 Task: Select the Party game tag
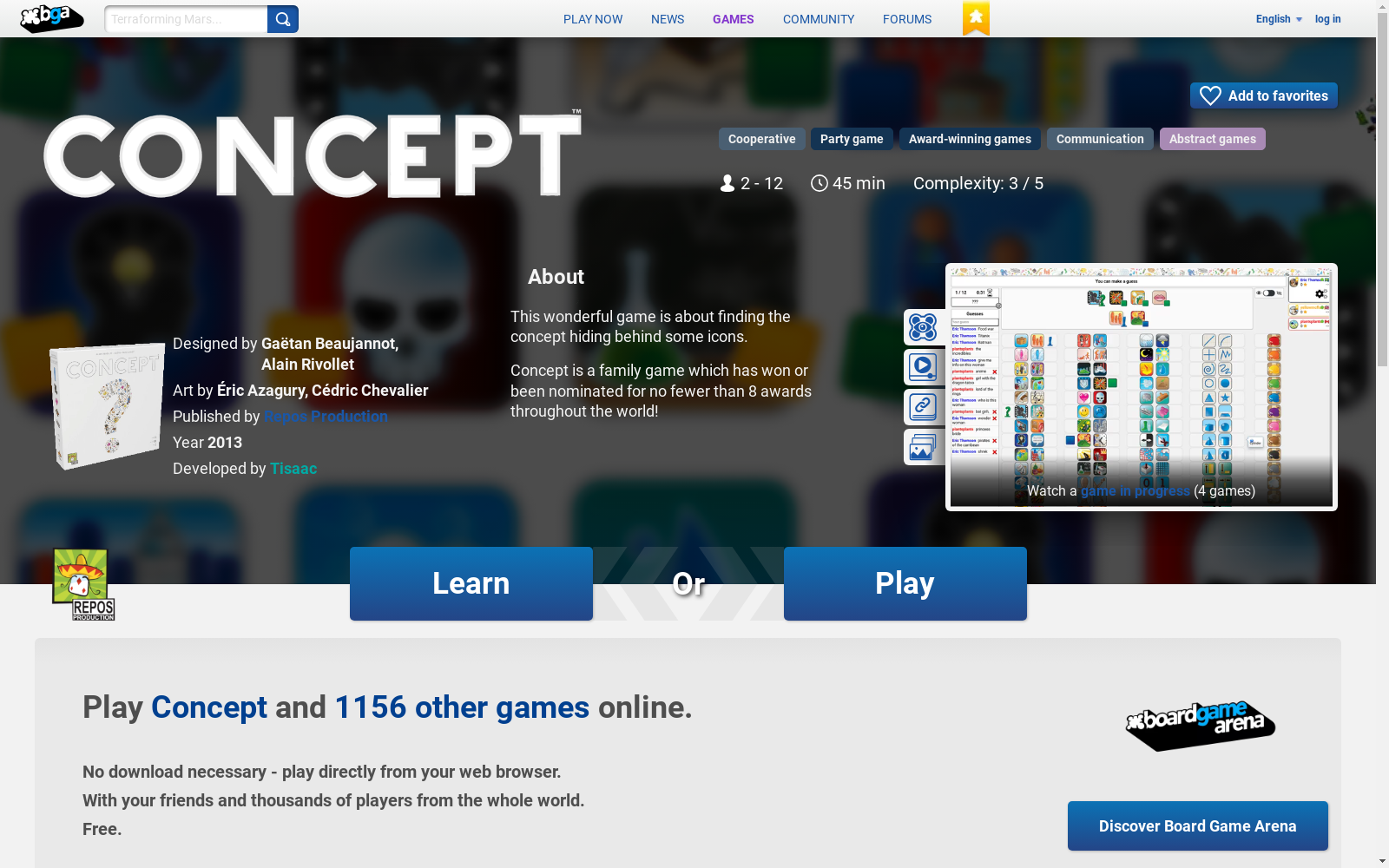[852, 139]
